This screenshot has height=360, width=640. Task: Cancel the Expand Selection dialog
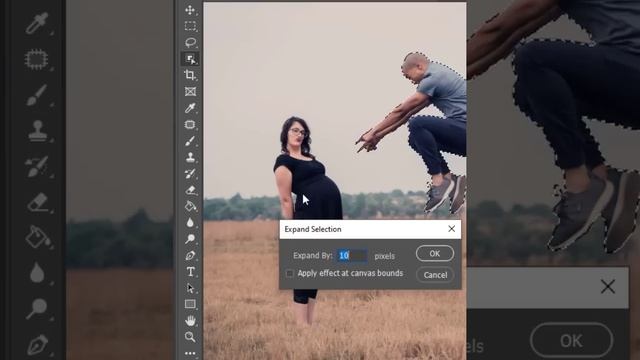(435, 275)
